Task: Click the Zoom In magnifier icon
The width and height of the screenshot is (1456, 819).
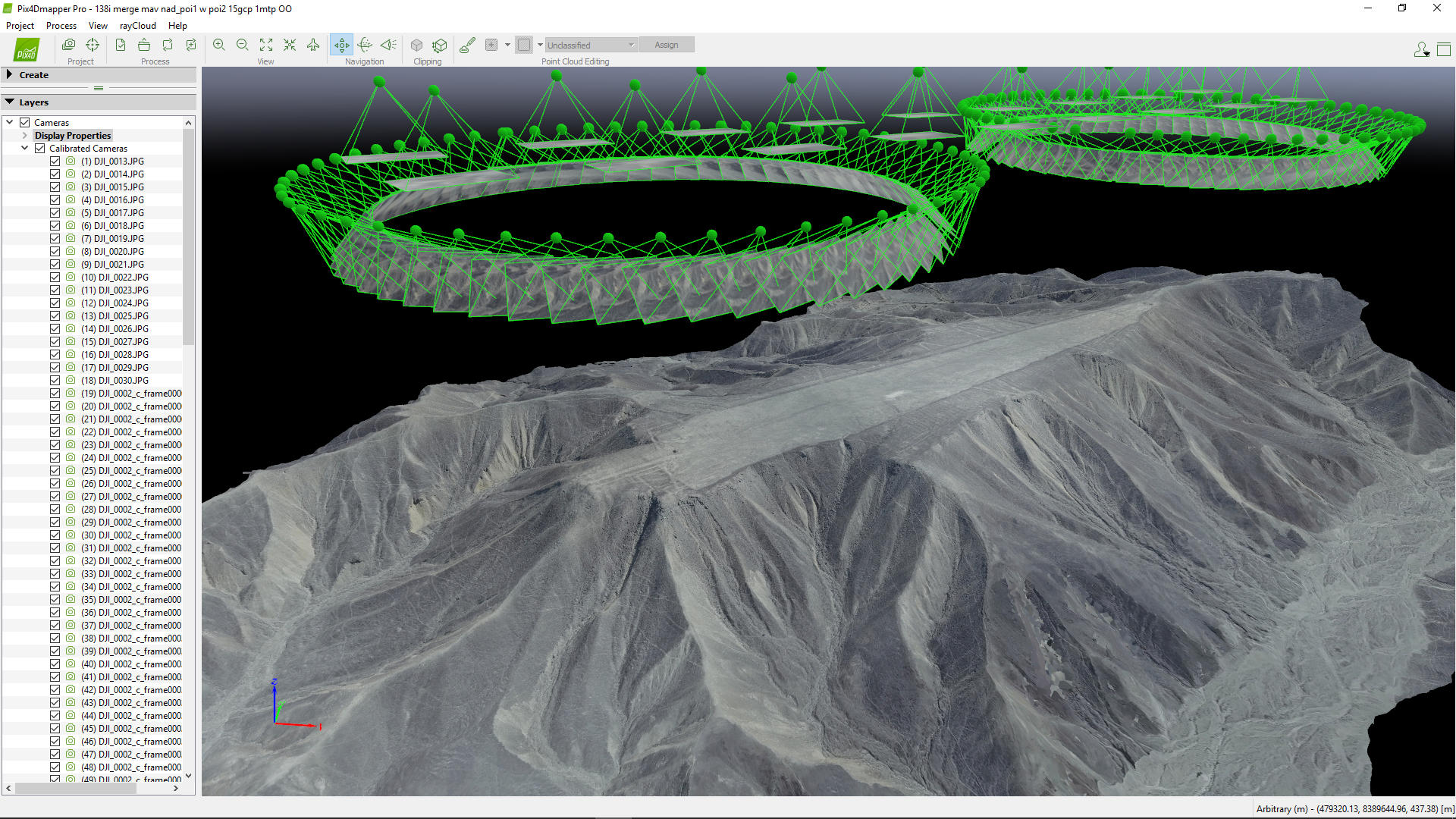Action: [x=219, y=45]
